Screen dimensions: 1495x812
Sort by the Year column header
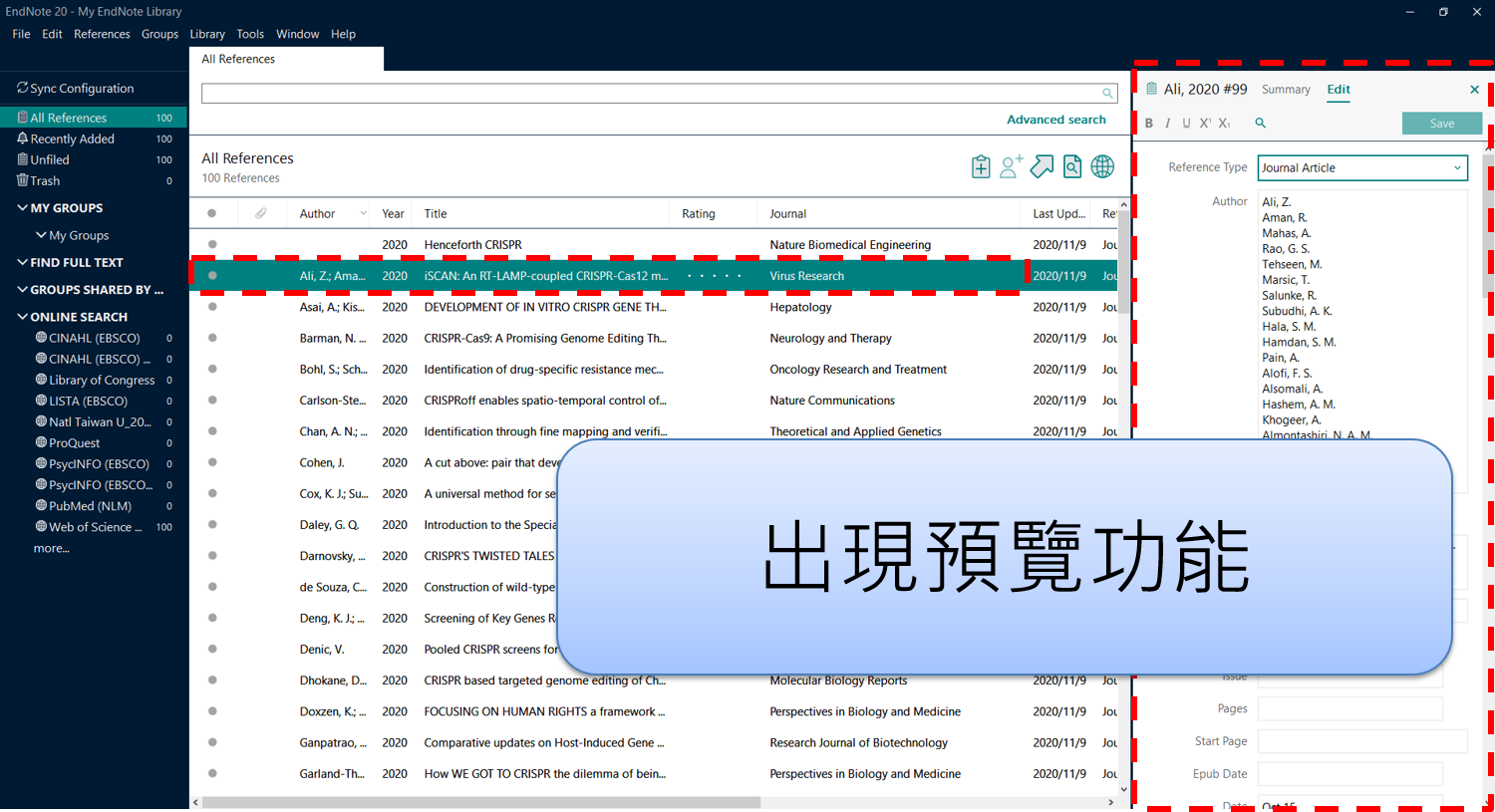coord(393,213)
